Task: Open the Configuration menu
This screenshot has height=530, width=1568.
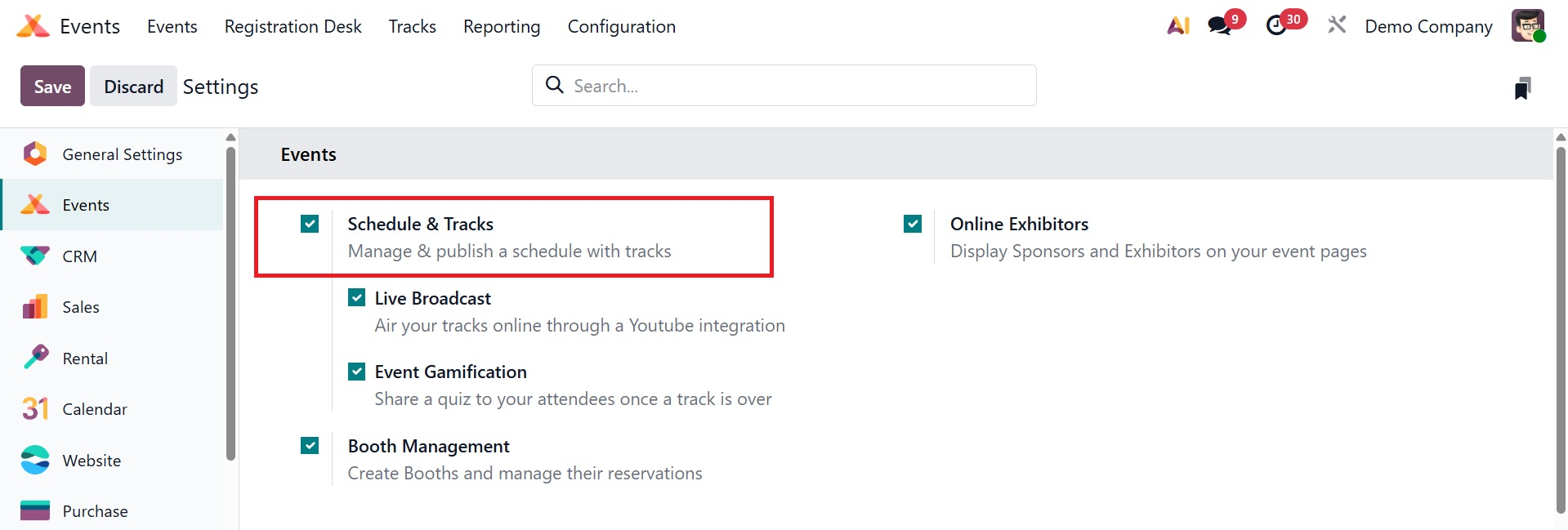Action: click(621, 26)
